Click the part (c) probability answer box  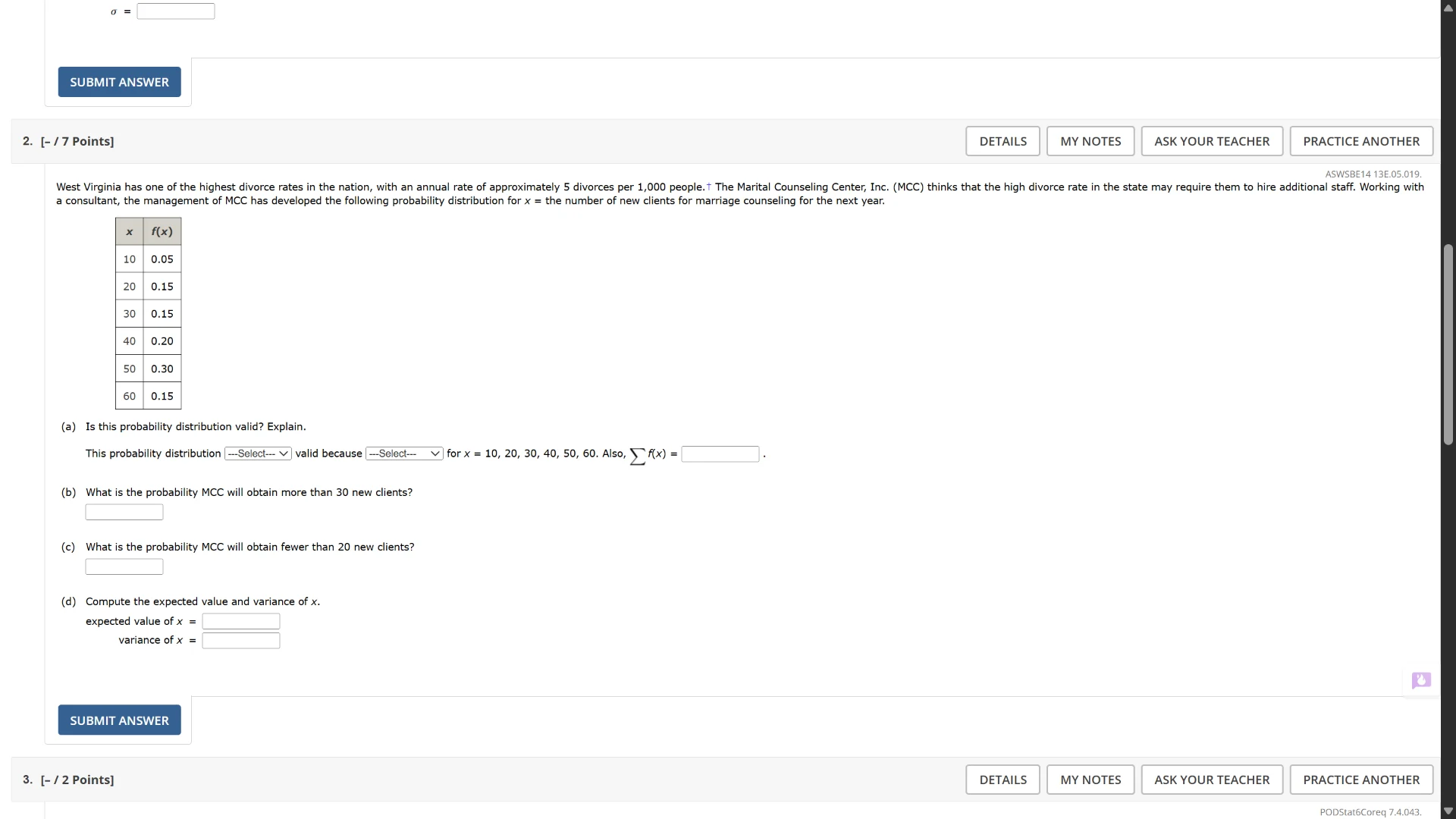124,566
